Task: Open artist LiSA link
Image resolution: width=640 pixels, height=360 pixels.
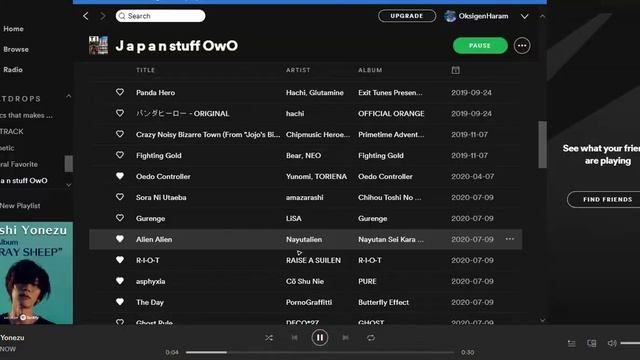Action: pos(293,219)
